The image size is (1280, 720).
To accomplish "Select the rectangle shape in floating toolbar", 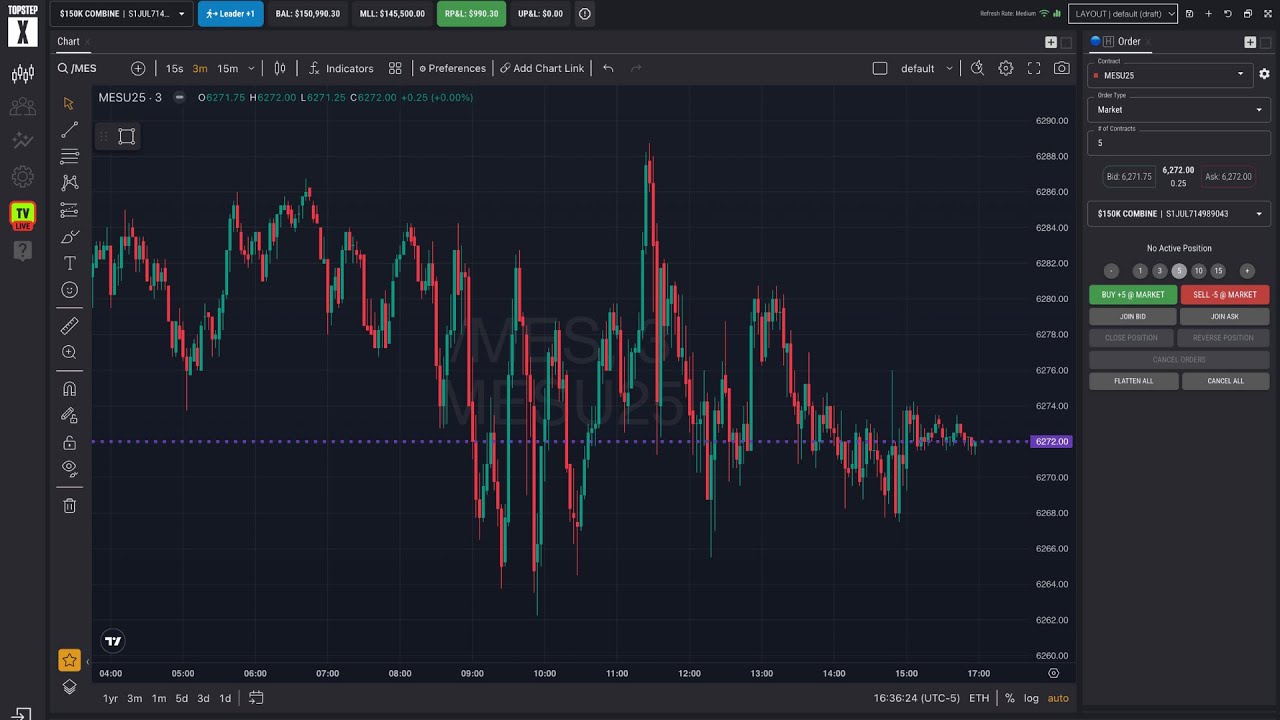I will (x=126, y=137).
